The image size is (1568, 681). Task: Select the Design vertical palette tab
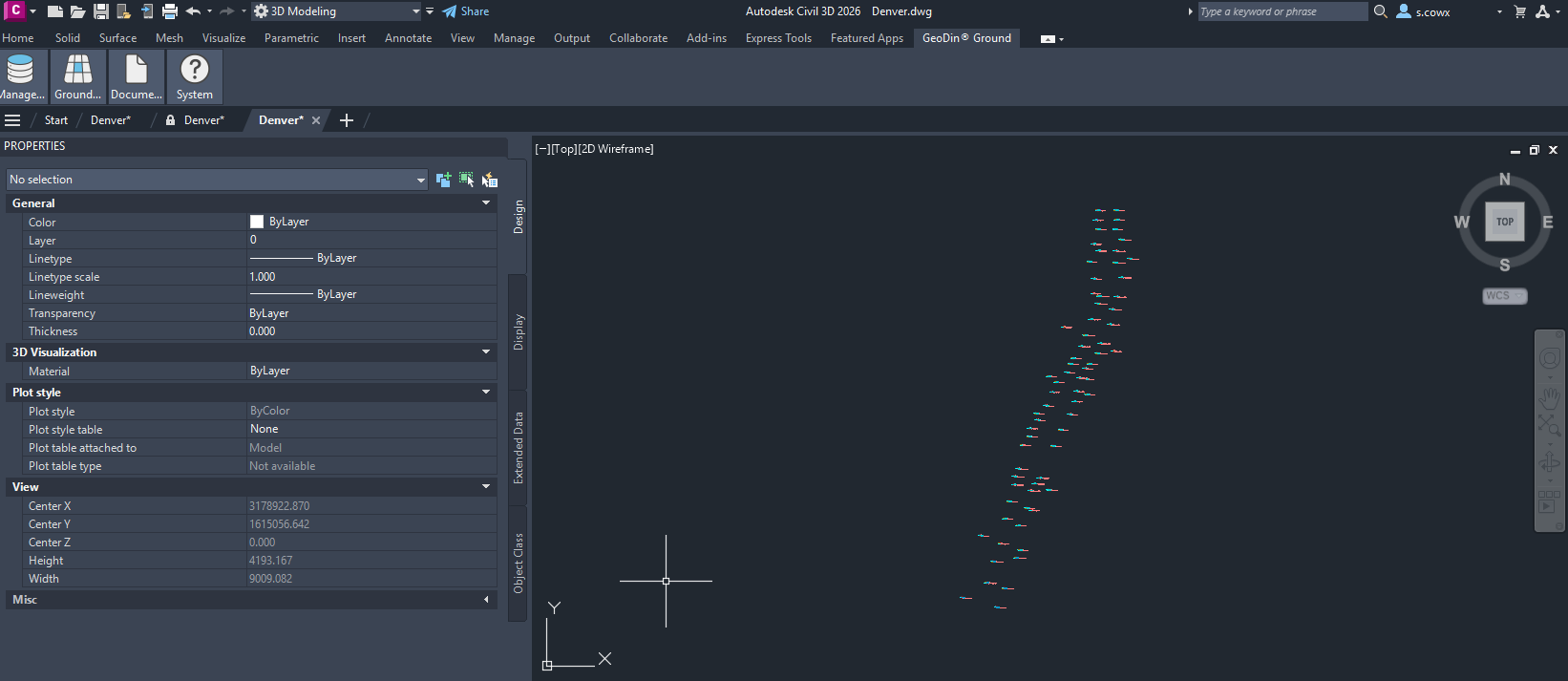[x=519, y=217]
